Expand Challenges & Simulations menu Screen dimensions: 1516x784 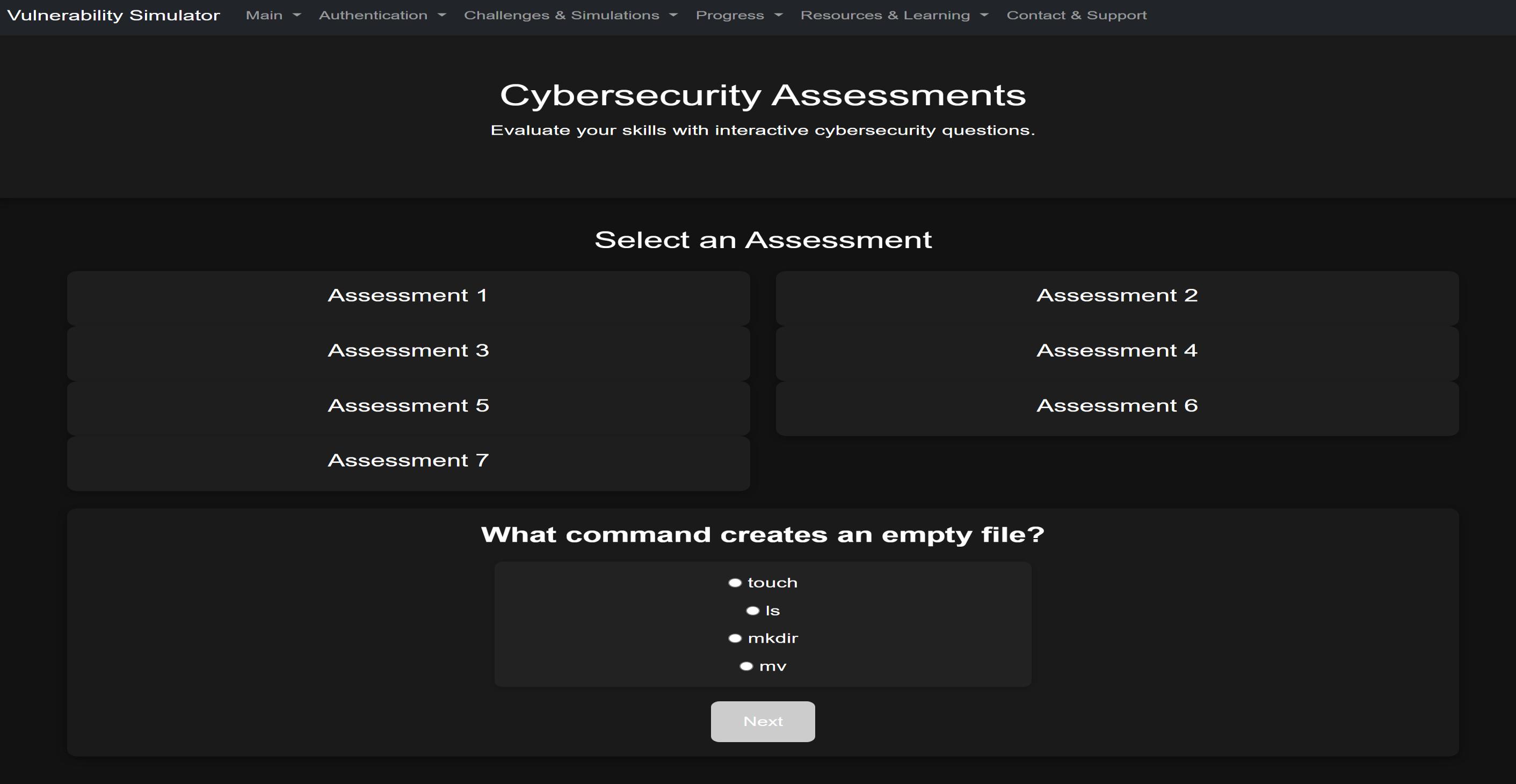(x=570, y=15)
